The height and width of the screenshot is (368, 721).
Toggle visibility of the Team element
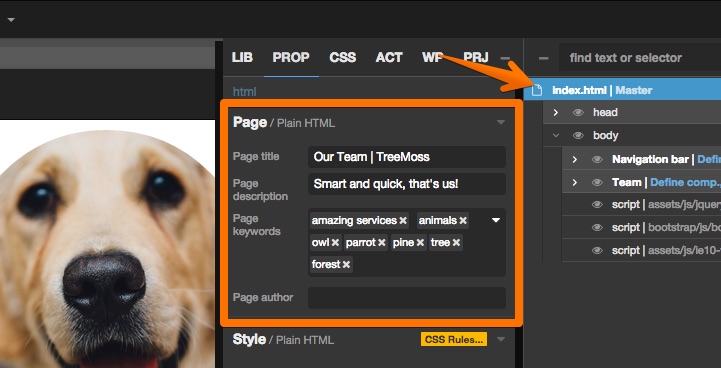pyautogui.click(x=597, y=182)
